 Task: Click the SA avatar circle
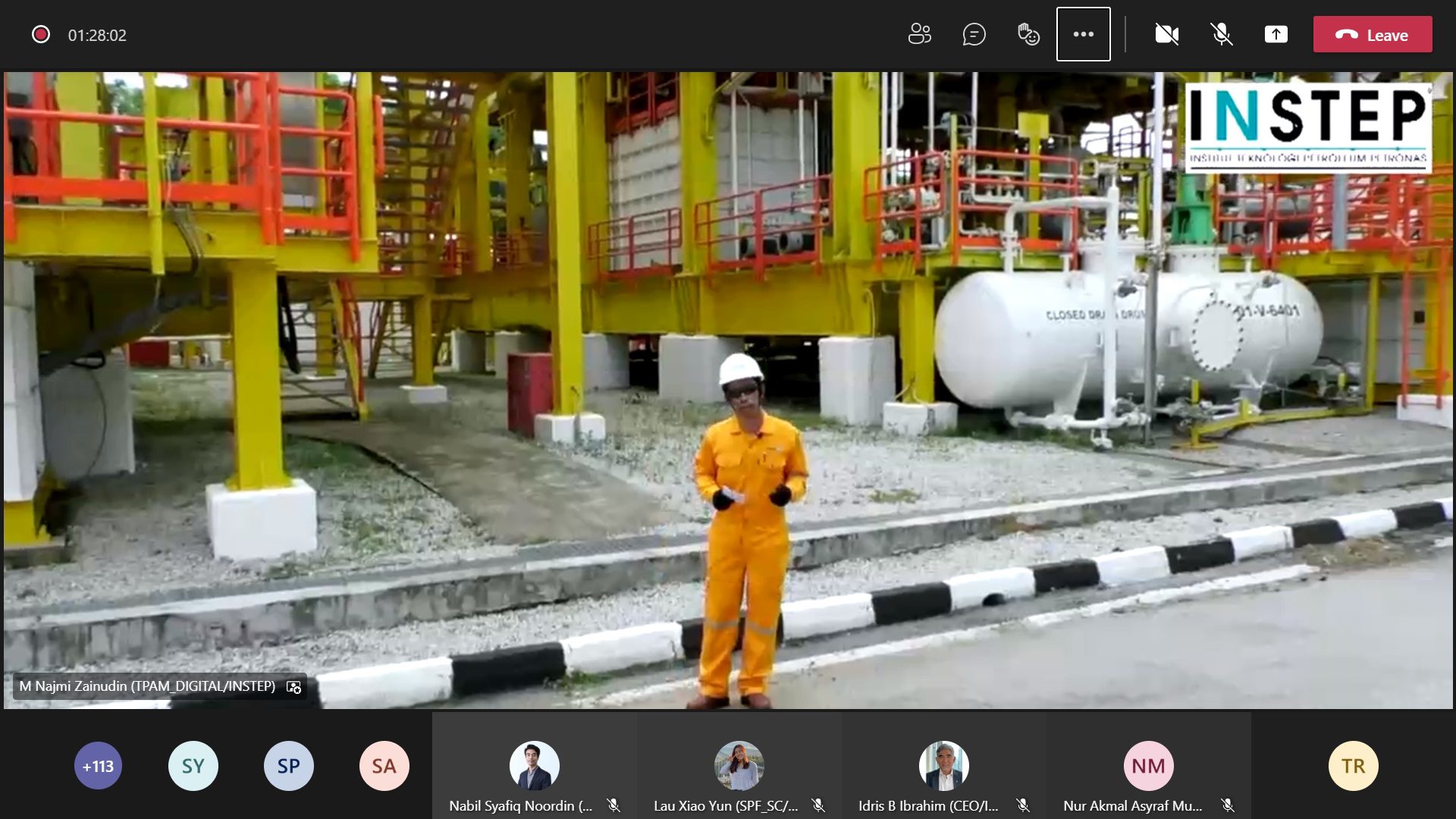(383, 766)
